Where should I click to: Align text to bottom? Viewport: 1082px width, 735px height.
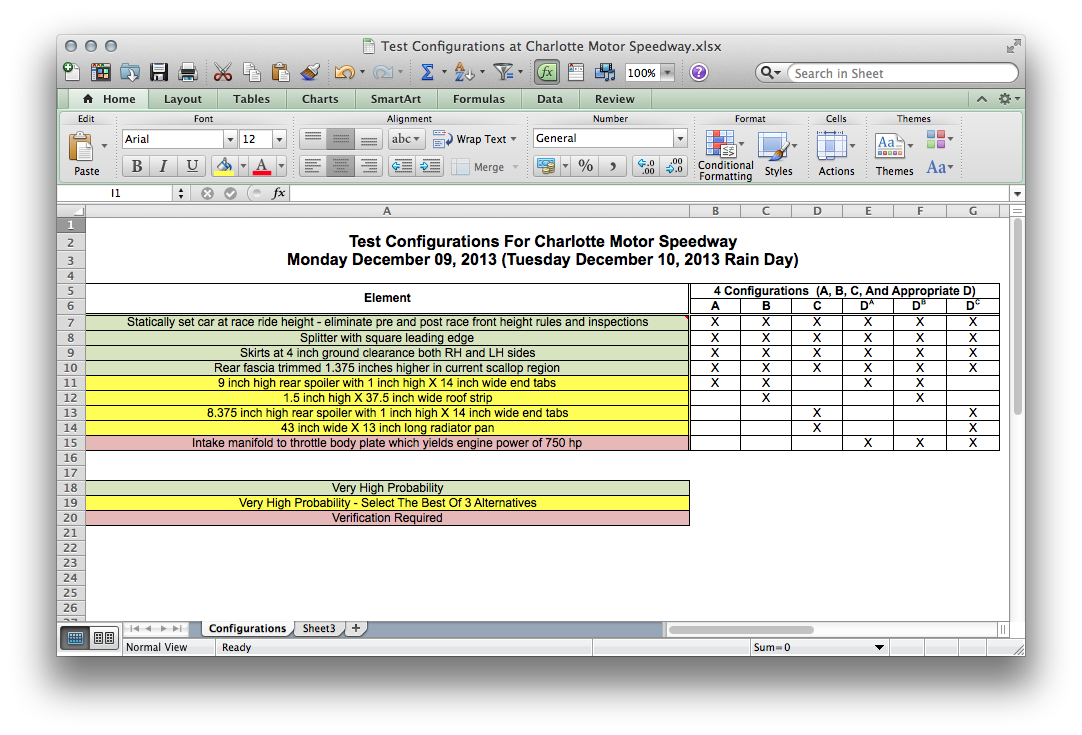point(368,139)
